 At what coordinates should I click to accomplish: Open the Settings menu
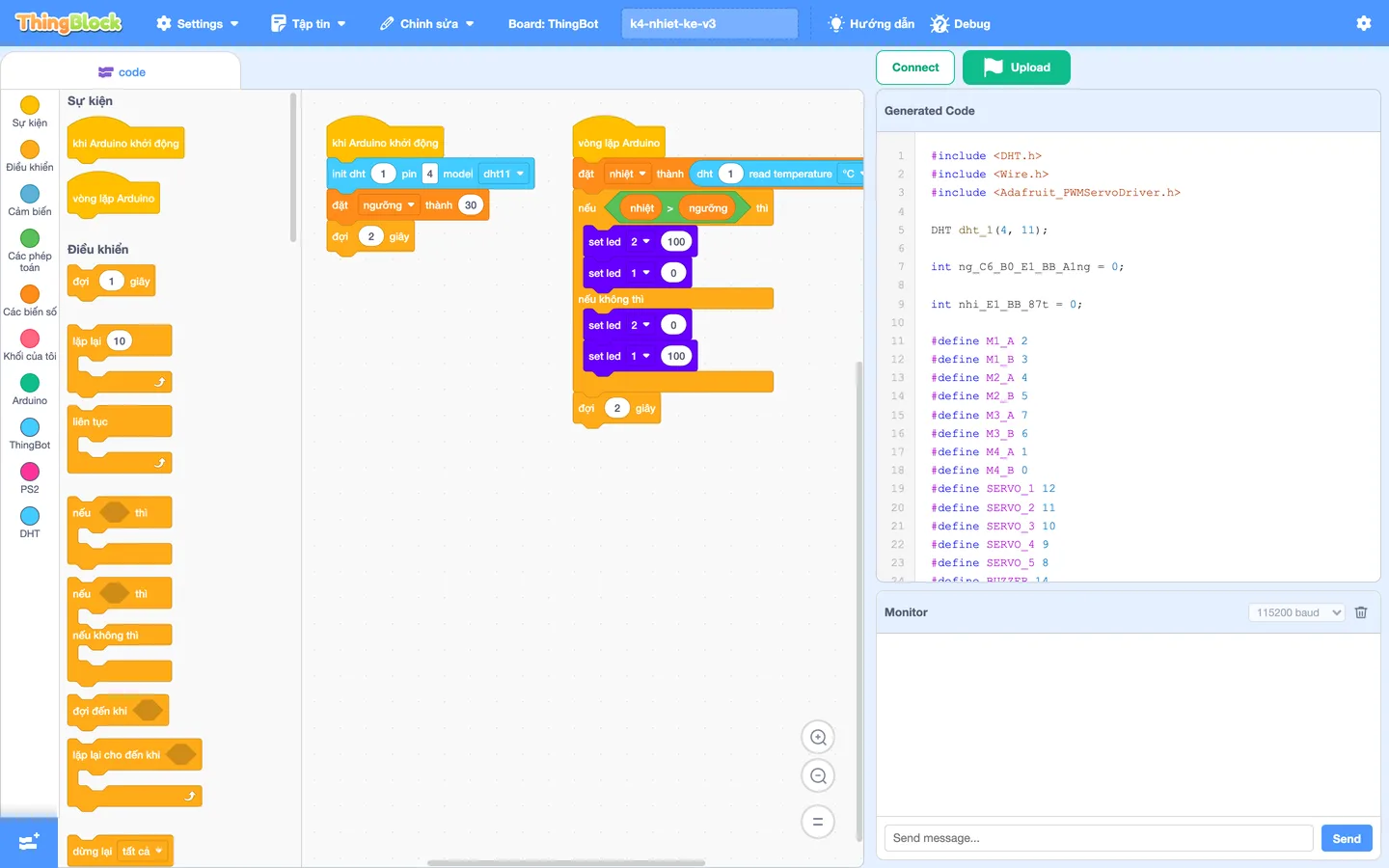(x=198, y=23)
